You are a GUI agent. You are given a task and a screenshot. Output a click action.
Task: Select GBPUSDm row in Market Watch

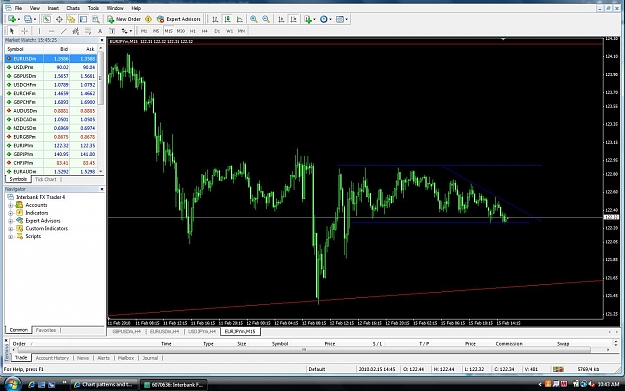(51, 76)
